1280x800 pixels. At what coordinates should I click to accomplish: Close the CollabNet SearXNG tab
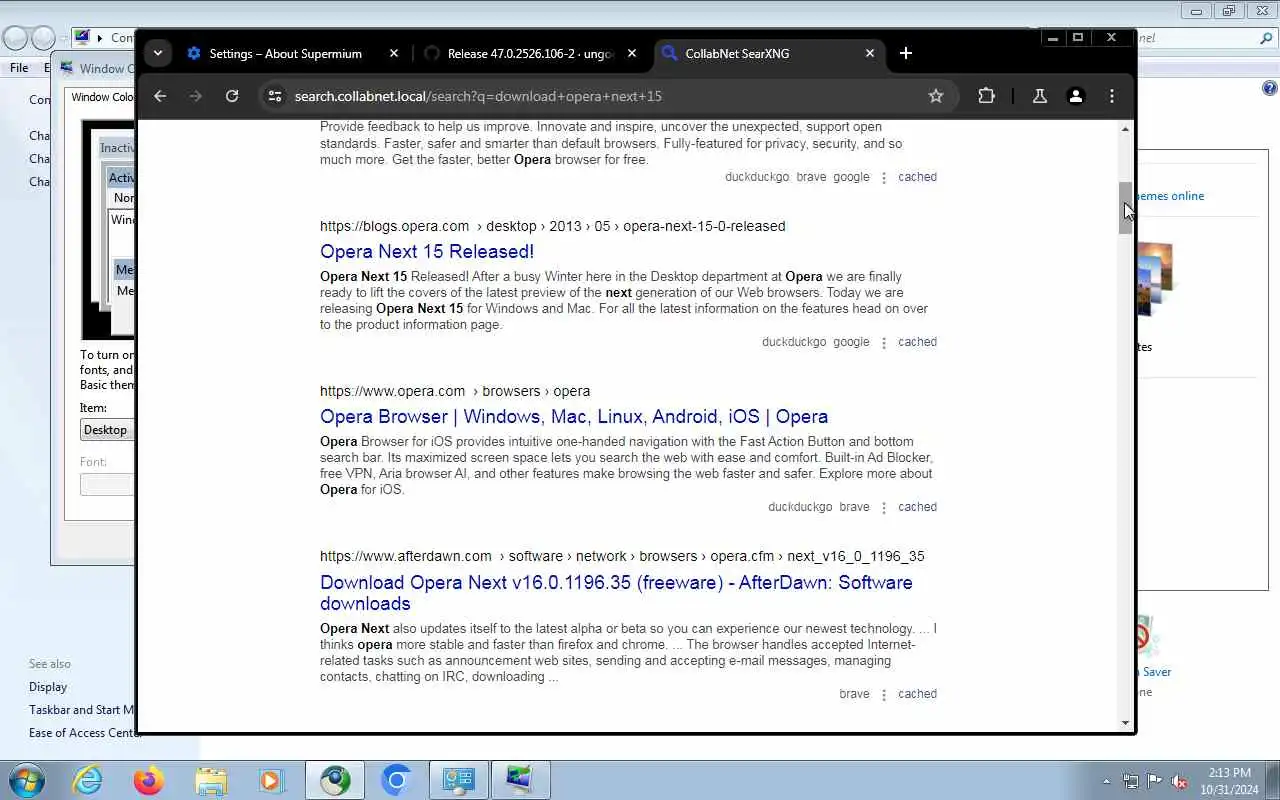pos(870,53)
